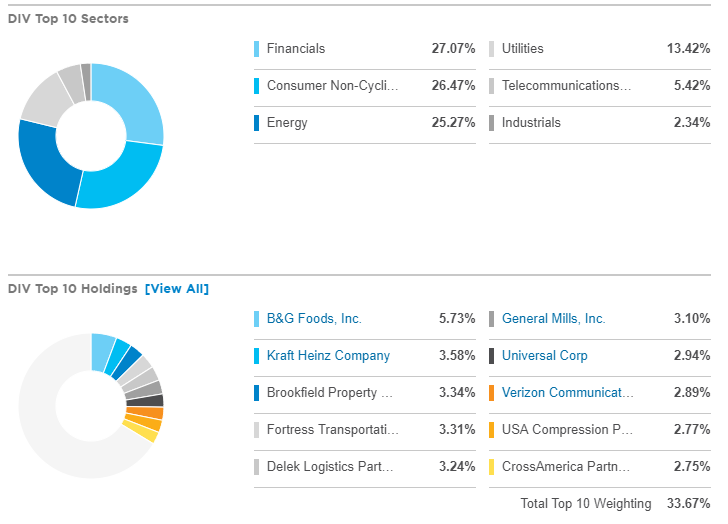728x524 pixels.
Task: Open Universal Corp holding link
Action: [x=545, y=356]
